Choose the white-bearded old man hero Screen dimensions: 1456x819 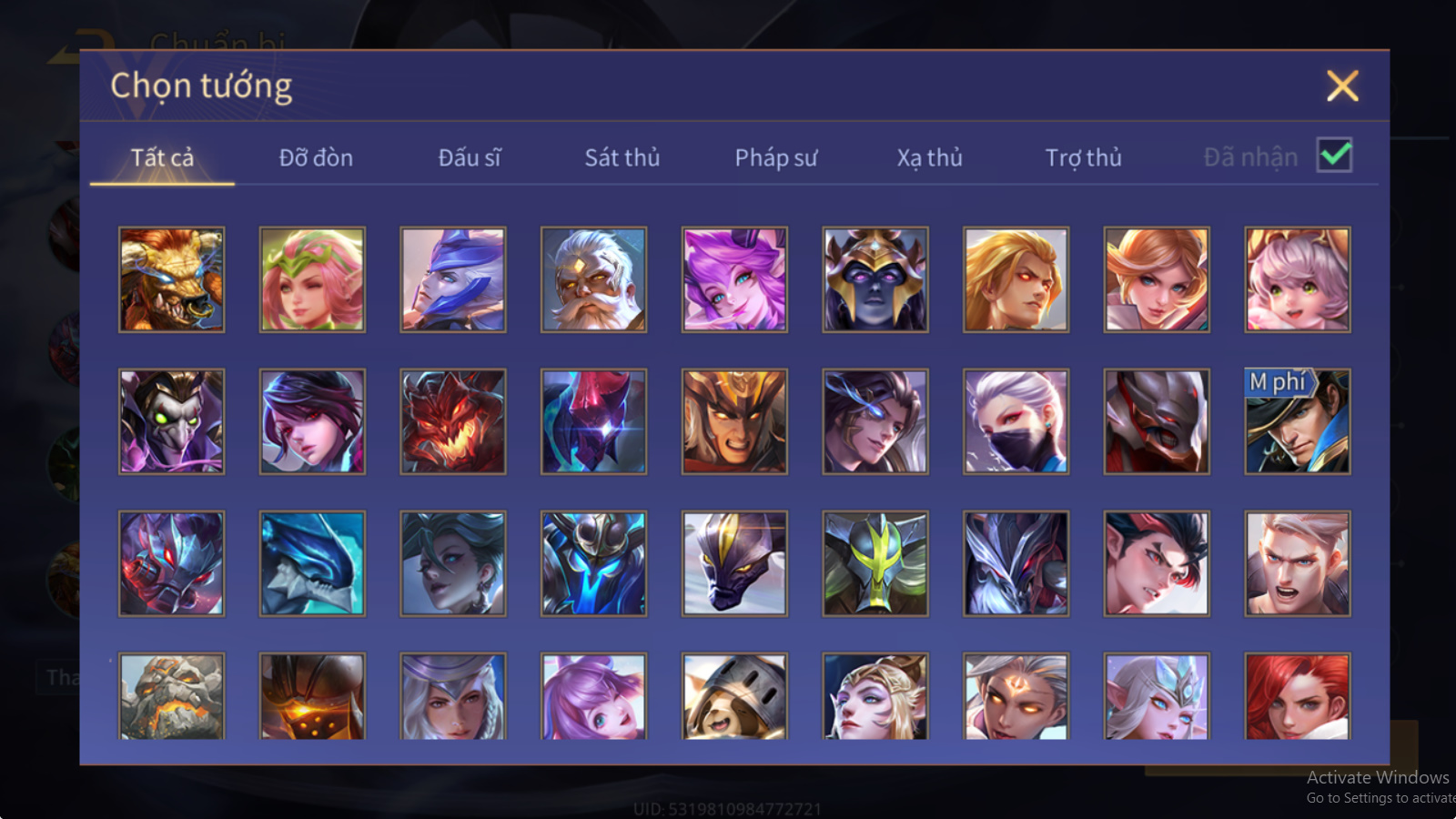tap(593, 279)
